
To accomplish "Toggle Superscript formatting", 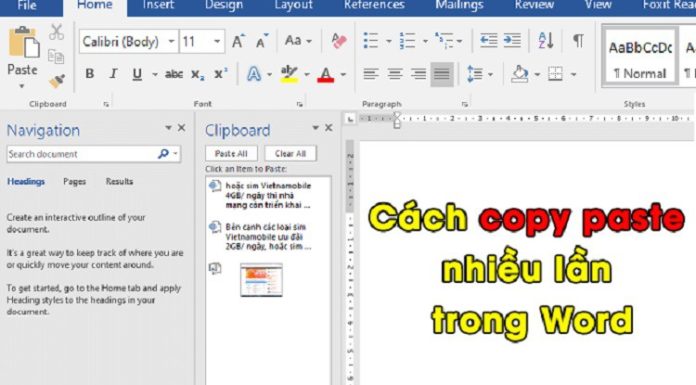I will (x=221, y=74).
